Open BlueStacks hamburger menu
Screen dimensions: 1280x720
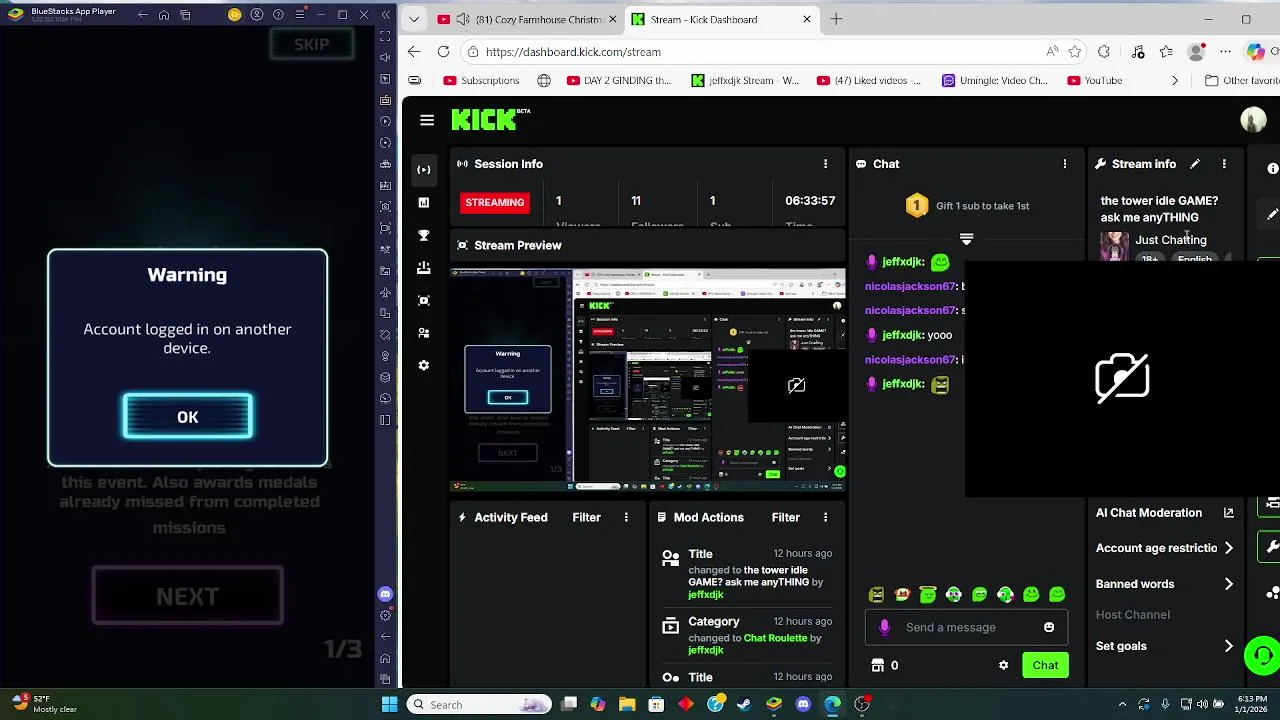pyautogui.click(x=299, y=15)
